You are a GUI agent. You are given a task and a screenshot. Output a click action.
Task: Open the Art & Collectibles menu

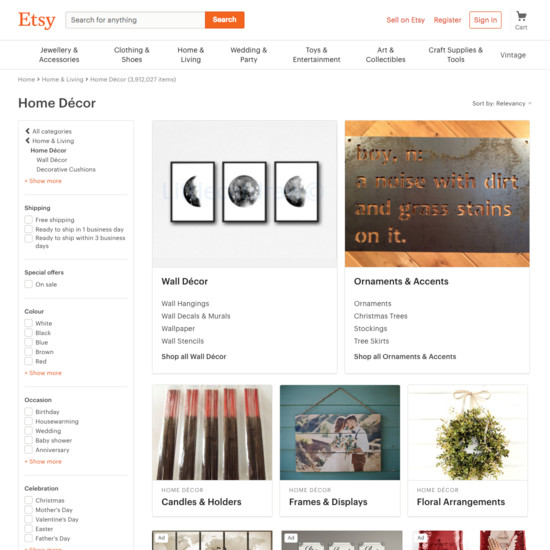(385, 55)
